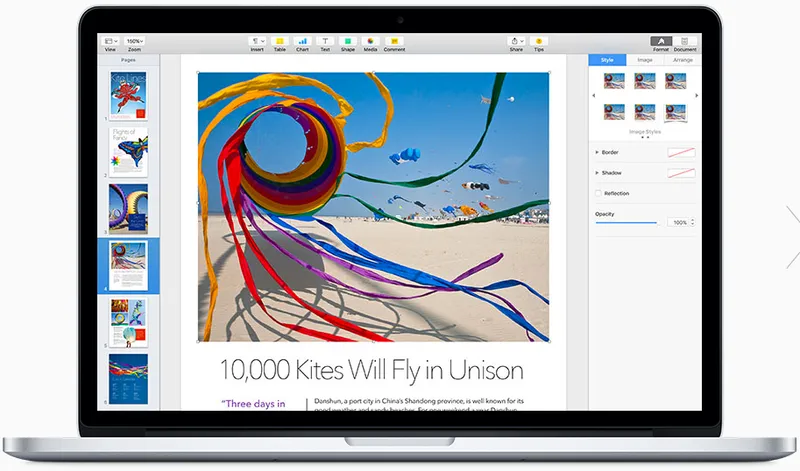Select the page 3 thumbnail with purple arch
Screen dimensions: 800x471
click(x=128, y=209)
